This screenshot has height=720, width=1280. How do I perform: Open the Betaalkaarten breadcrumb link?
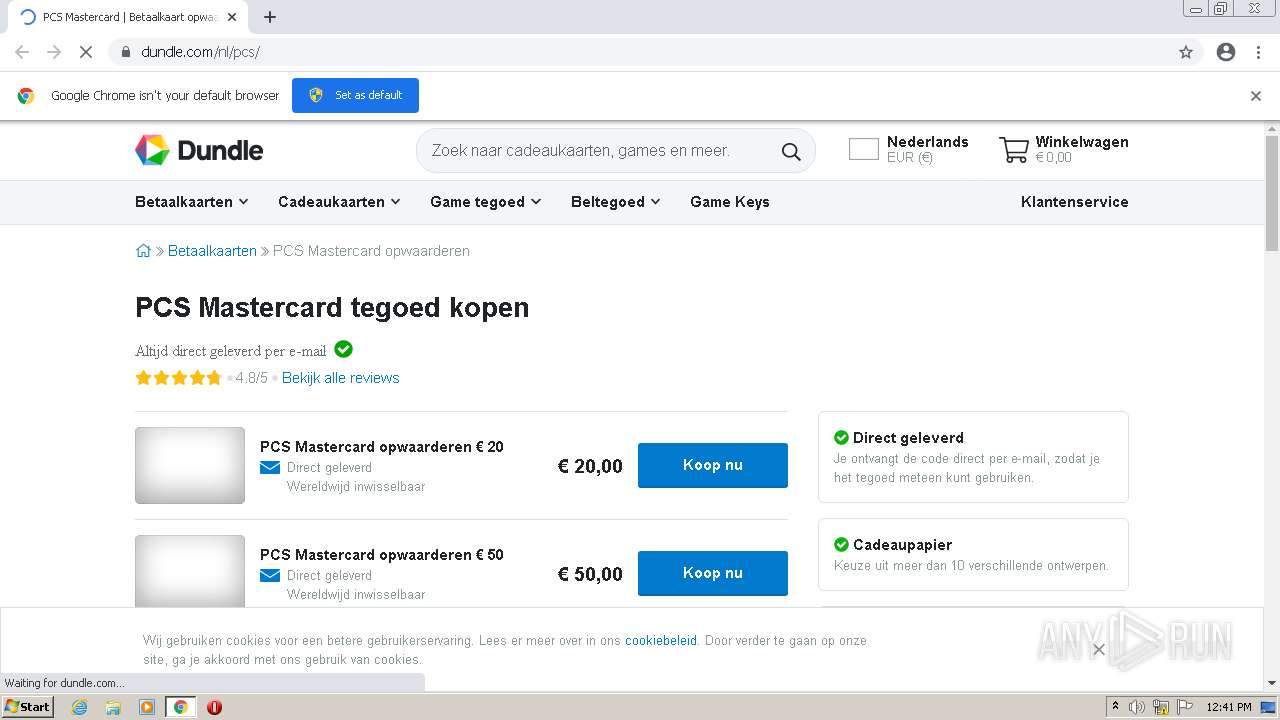pyautogui.click(x=212, y=251)
